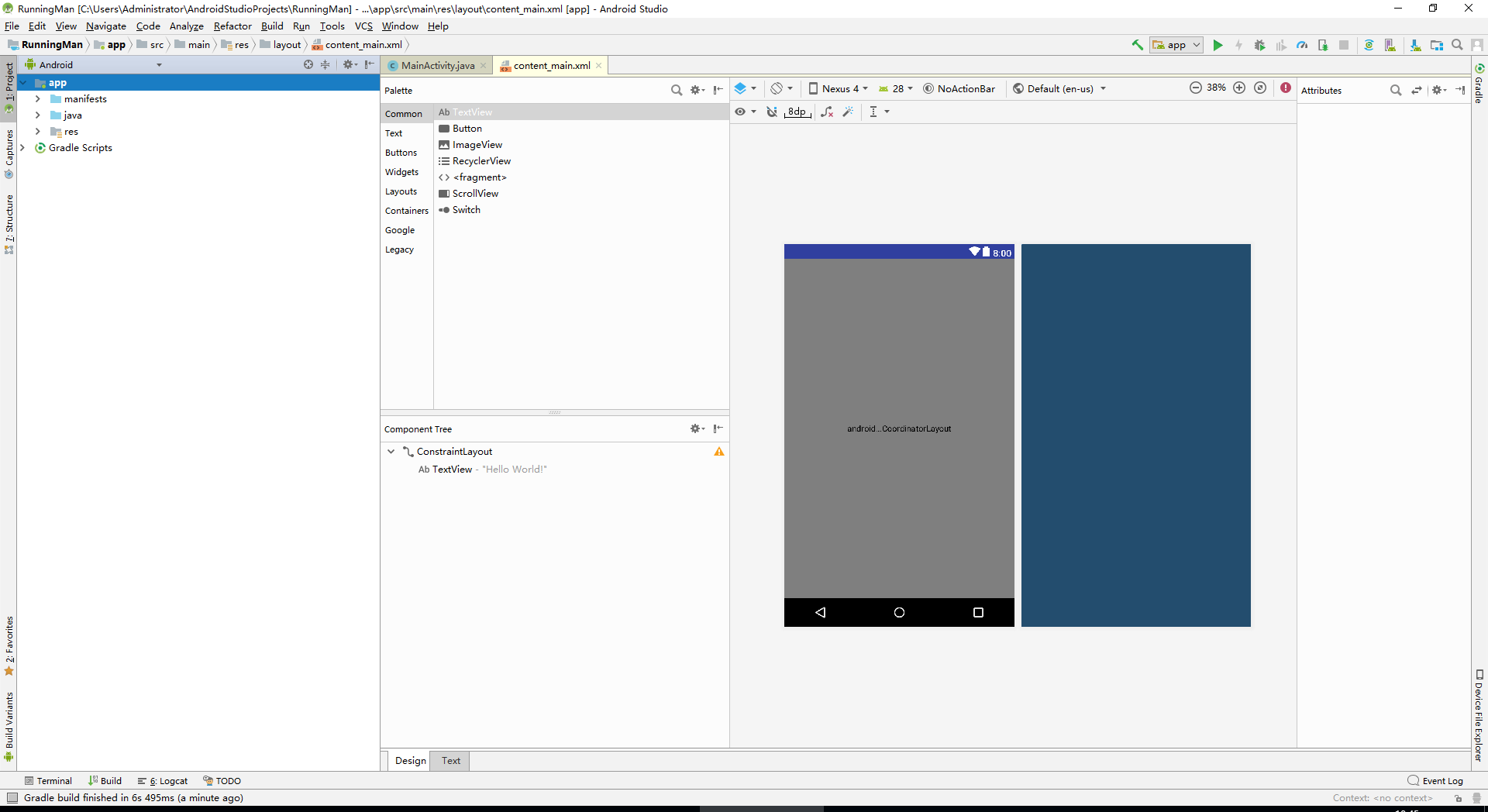Screen dimensions: 1488x812
Task: Click Clear All Constraints icon
Action: coord(827,112)
